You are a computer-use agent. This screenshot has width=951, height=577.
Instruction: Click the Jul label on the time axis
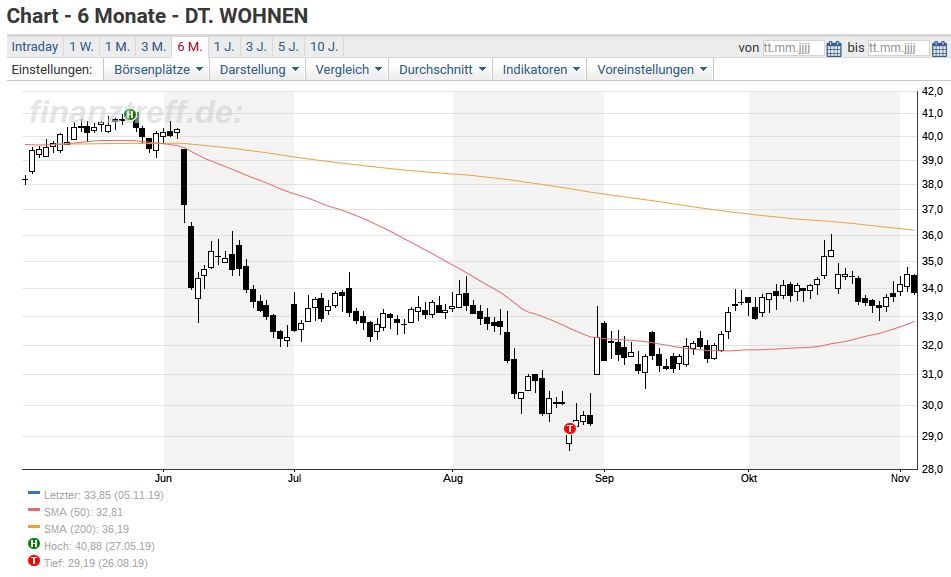[x=294, y=478]
